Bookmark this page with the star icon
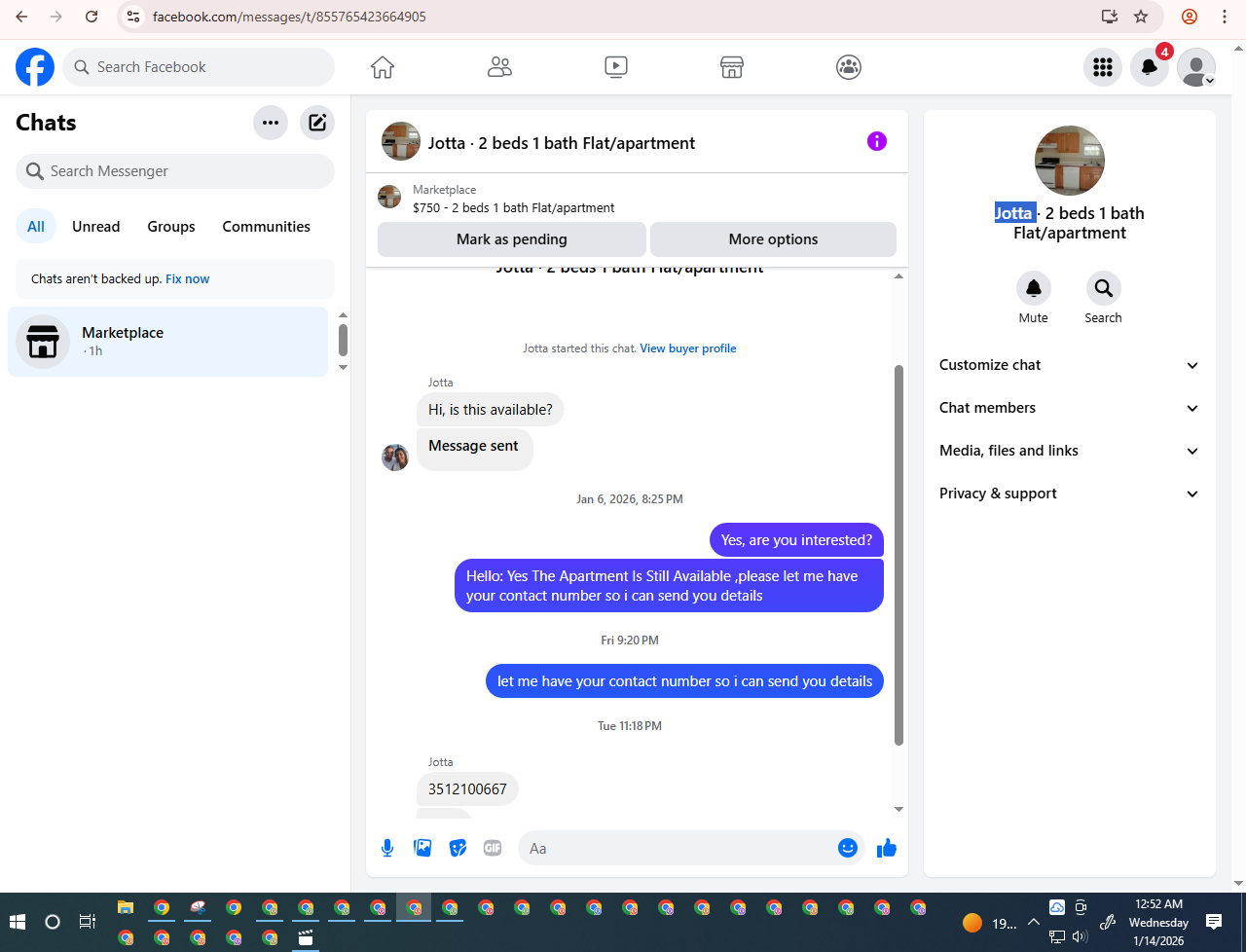 click(1141, 17)
